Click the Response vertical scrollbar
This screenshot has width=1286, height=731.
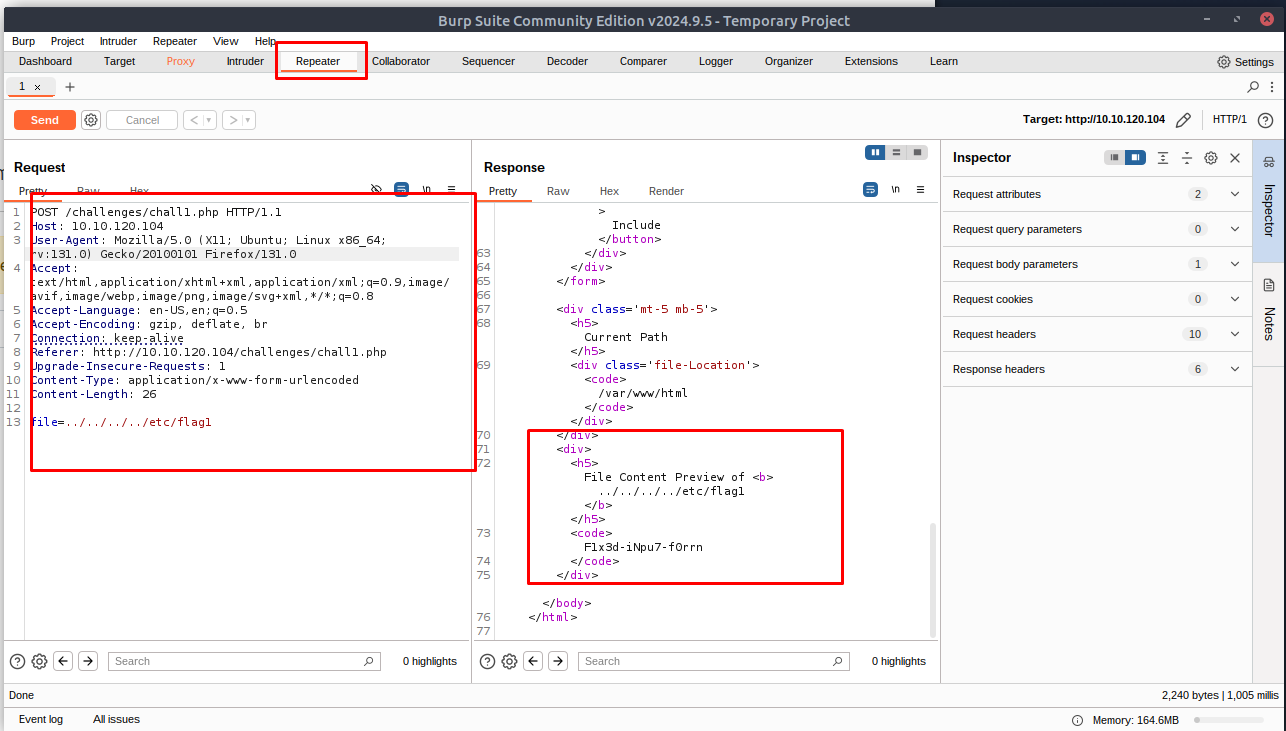click(x=934, y=579)
